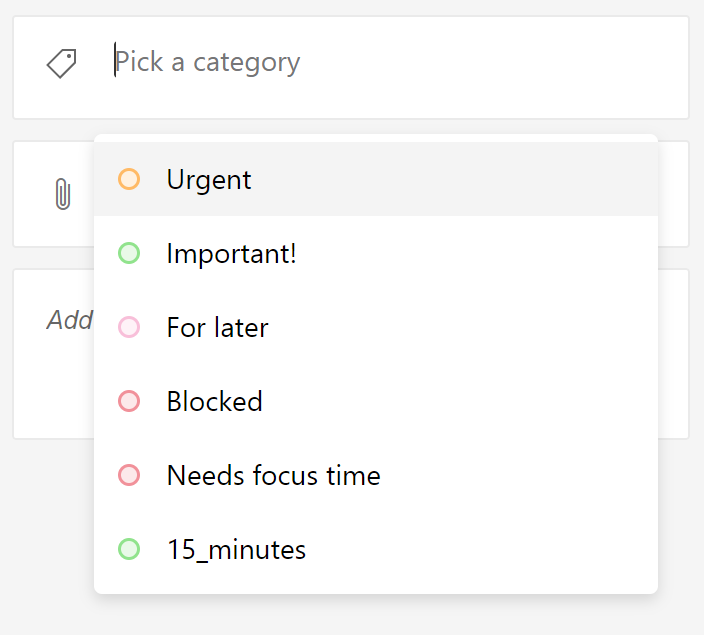Click the category tag icon
704x635 pixels.
pyautogui.click(x=62, y=63)
